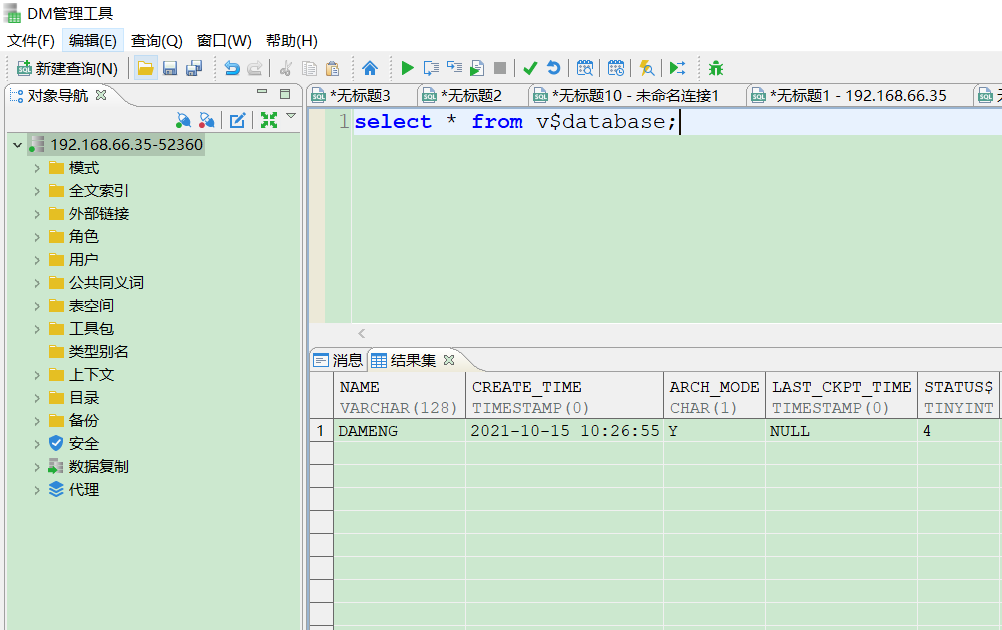Open the 编辑(E) menu
This screenshot has height=630, width=1002.
coord(93,40)
